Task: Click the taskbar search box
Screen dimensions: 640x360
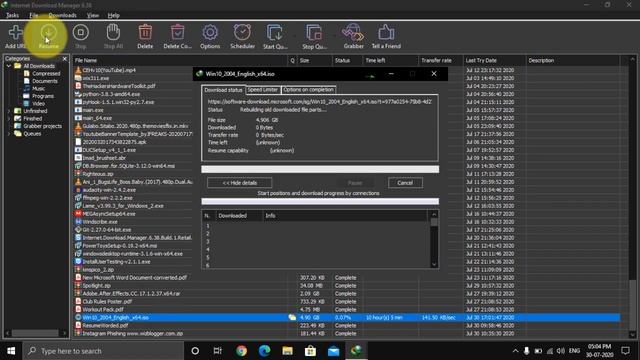Action: click(x=103, y=351)
